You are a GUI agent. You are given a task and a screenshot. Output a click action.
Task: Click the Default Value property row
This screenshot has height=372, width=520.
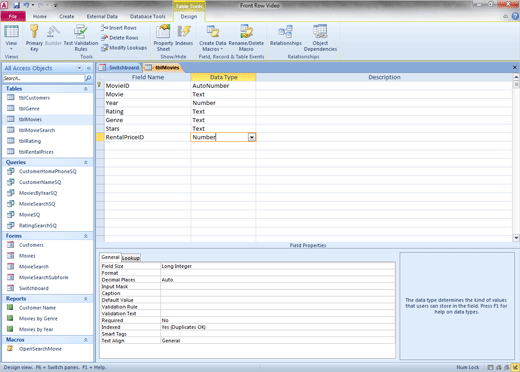pyautogui.click(x=248, y=300)
